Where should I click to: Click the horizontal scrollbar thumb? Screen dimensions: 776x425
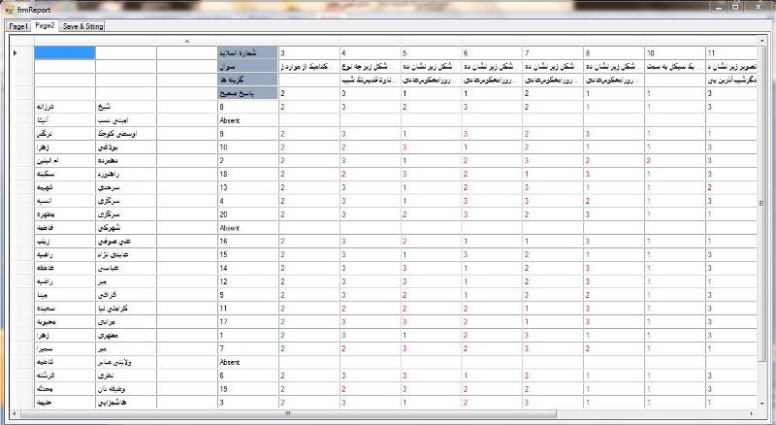point(290,412)
